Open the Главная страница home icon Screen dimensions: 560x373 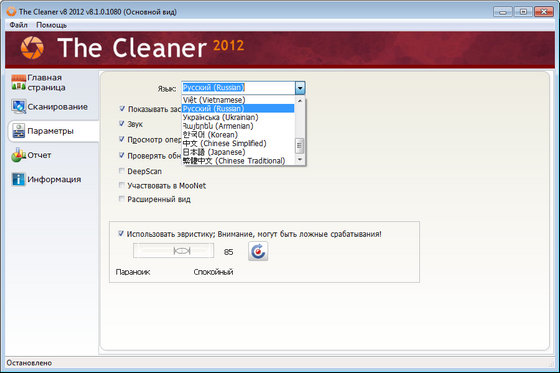point(18,82)
